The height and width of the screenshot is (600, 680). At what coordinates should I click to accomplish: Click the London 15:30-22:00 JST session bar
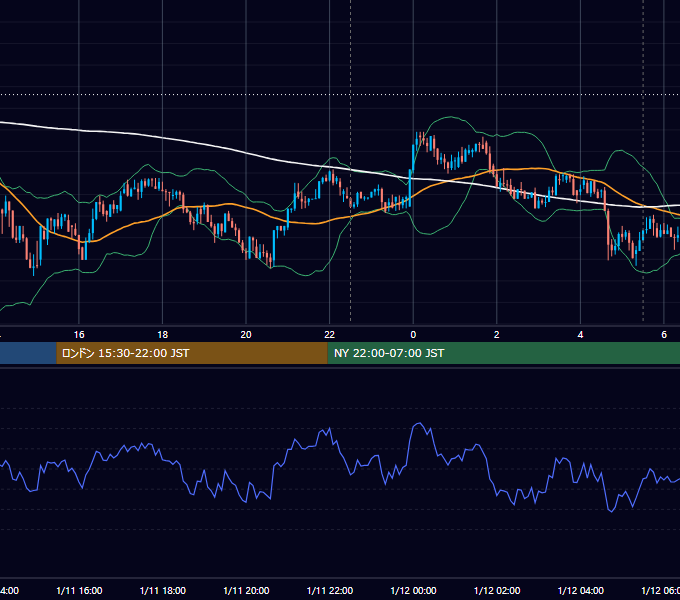(192, 353)
